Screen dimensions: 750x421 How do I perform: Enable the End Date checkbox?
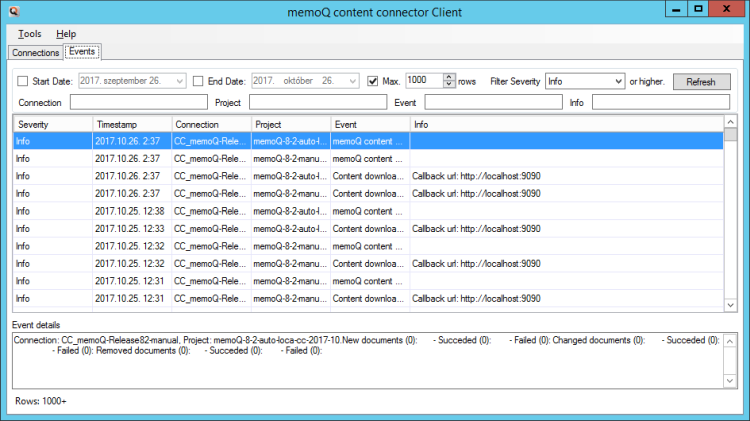(198, 81)
